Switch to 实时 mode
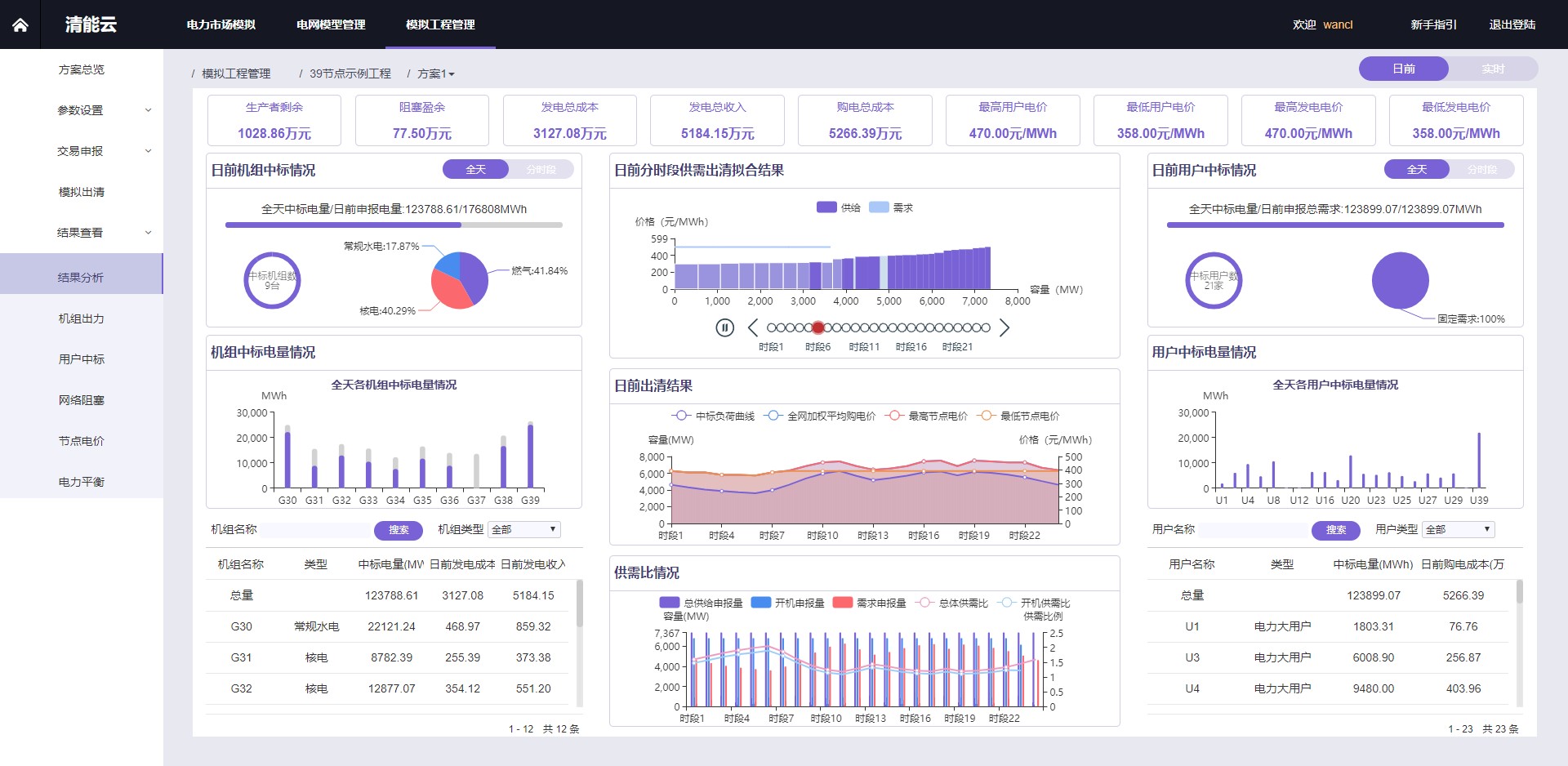The height and width of the screenshot is (766, 1568). point(1494,69)
